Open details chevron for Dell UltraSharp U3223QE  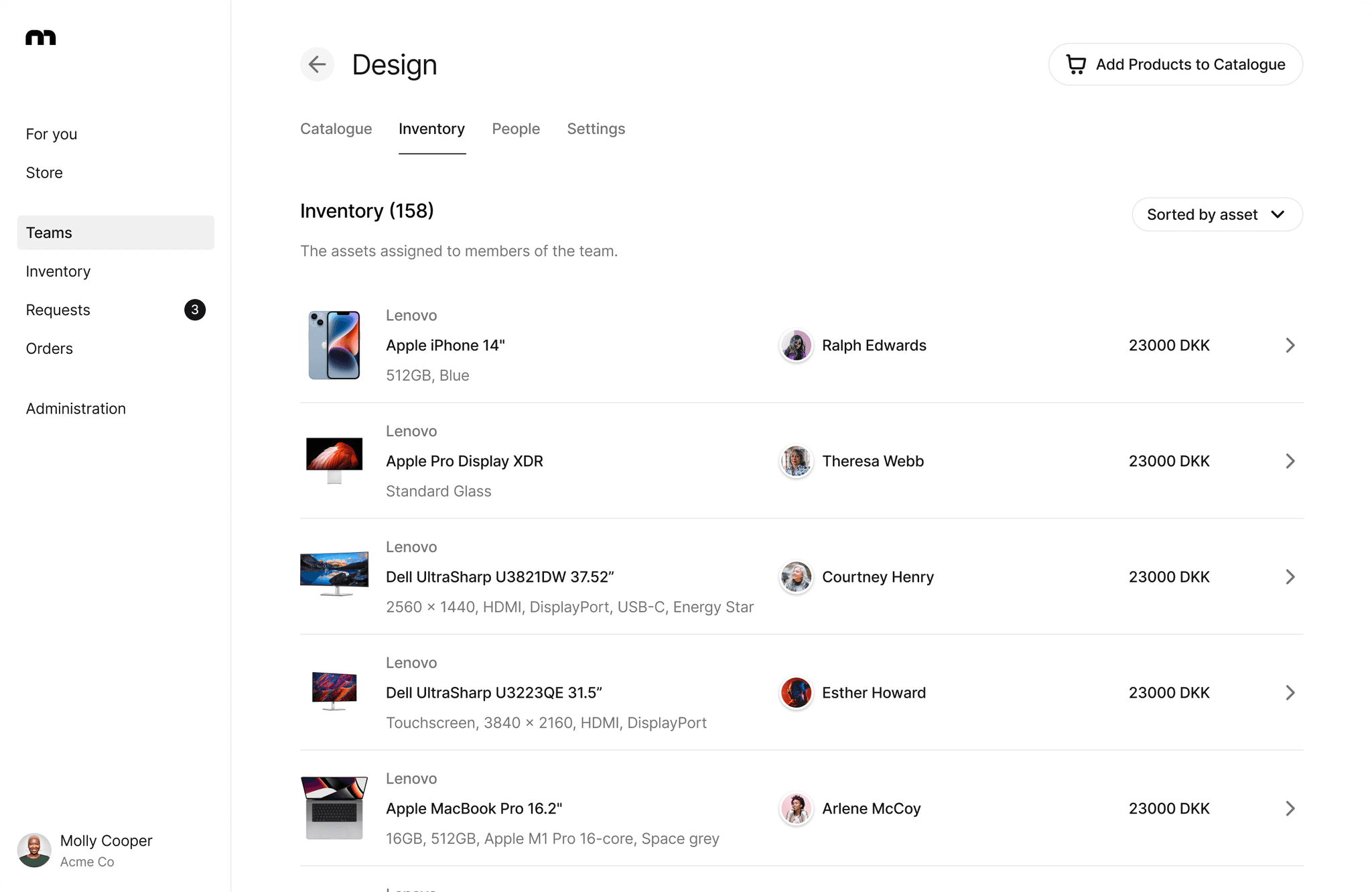click(x=1290, y=693)
